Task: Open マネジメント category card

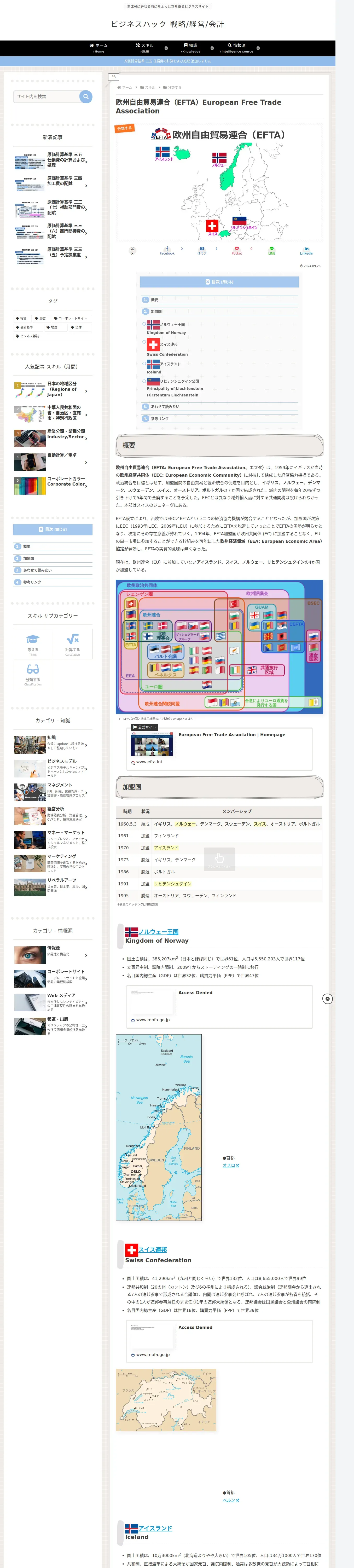Action: (53, 792)
